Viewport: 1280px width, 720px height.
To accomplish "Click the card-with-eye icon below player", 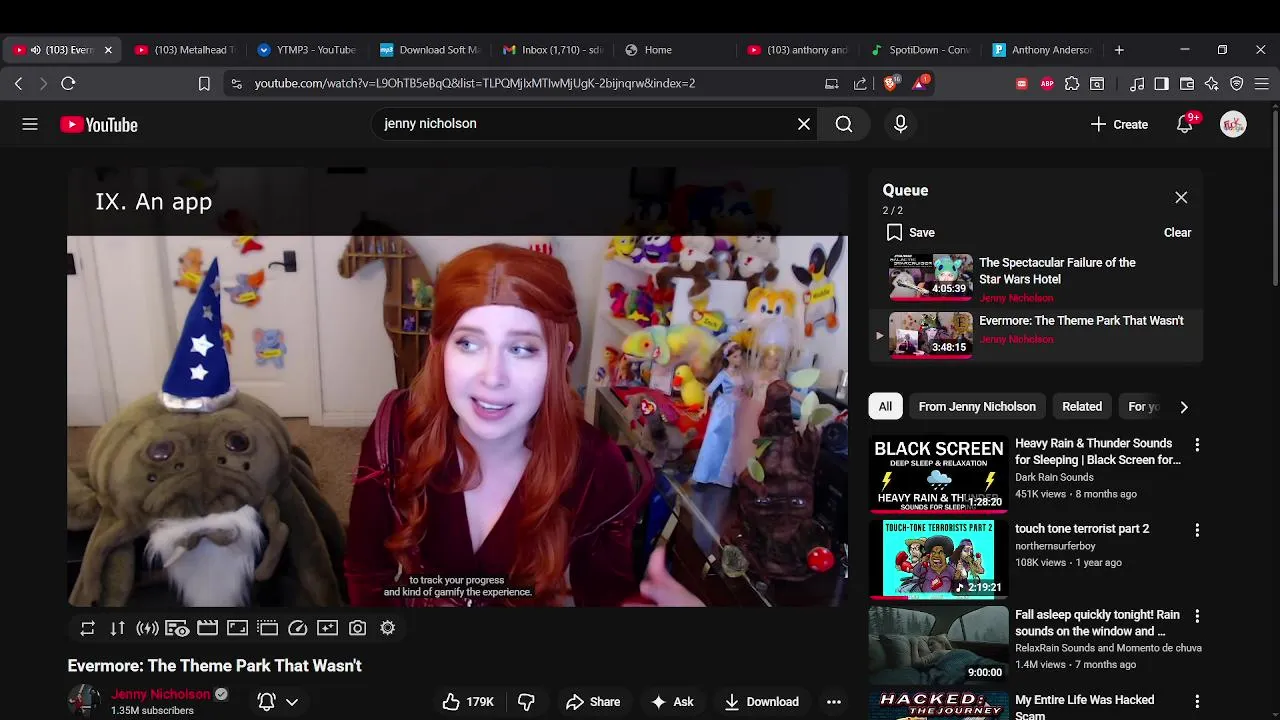I will (177, 628).
